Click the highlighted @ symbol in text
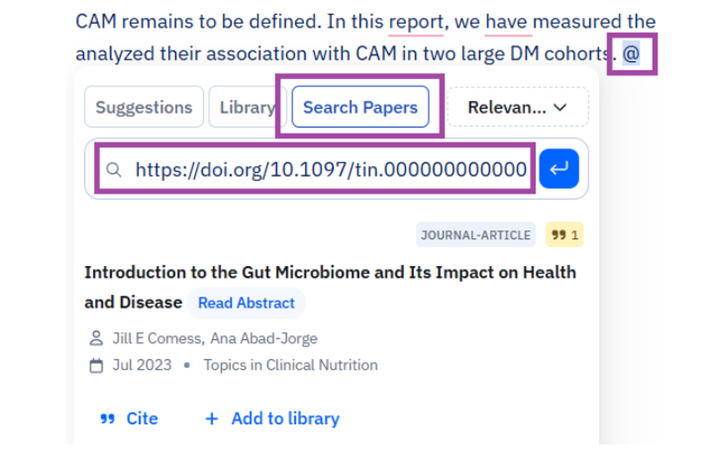 (x=632, y=52)
